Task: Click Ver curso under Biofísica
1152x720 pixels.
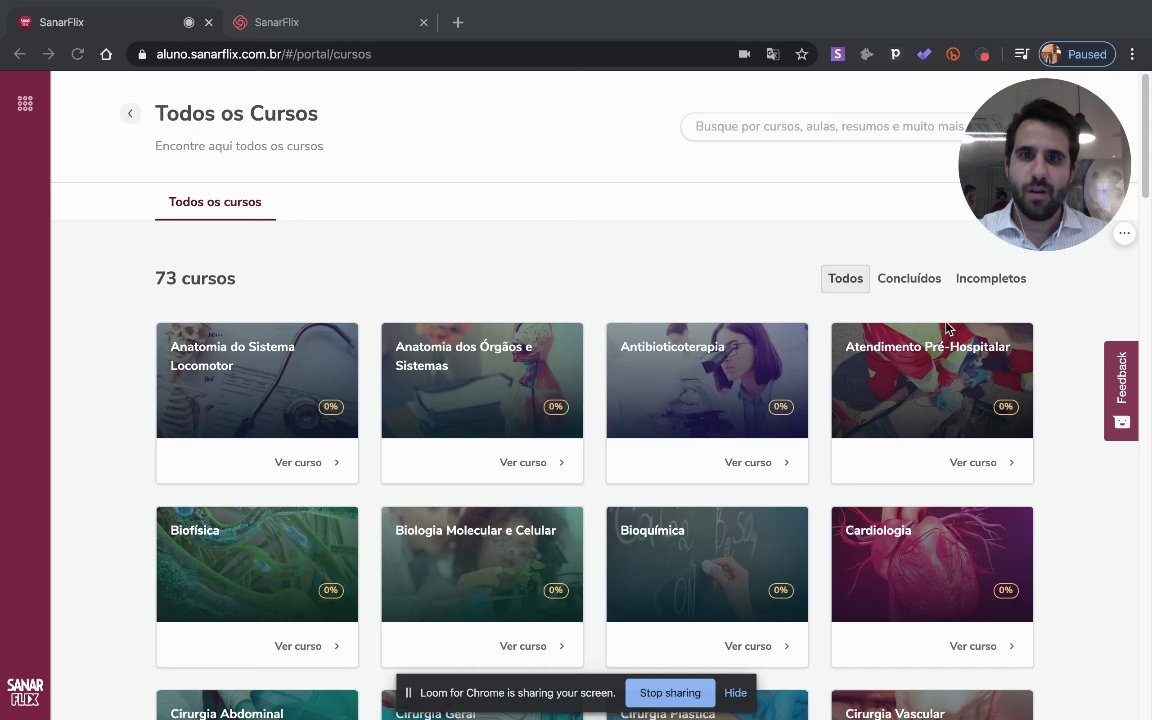Action: click(307, 646)
